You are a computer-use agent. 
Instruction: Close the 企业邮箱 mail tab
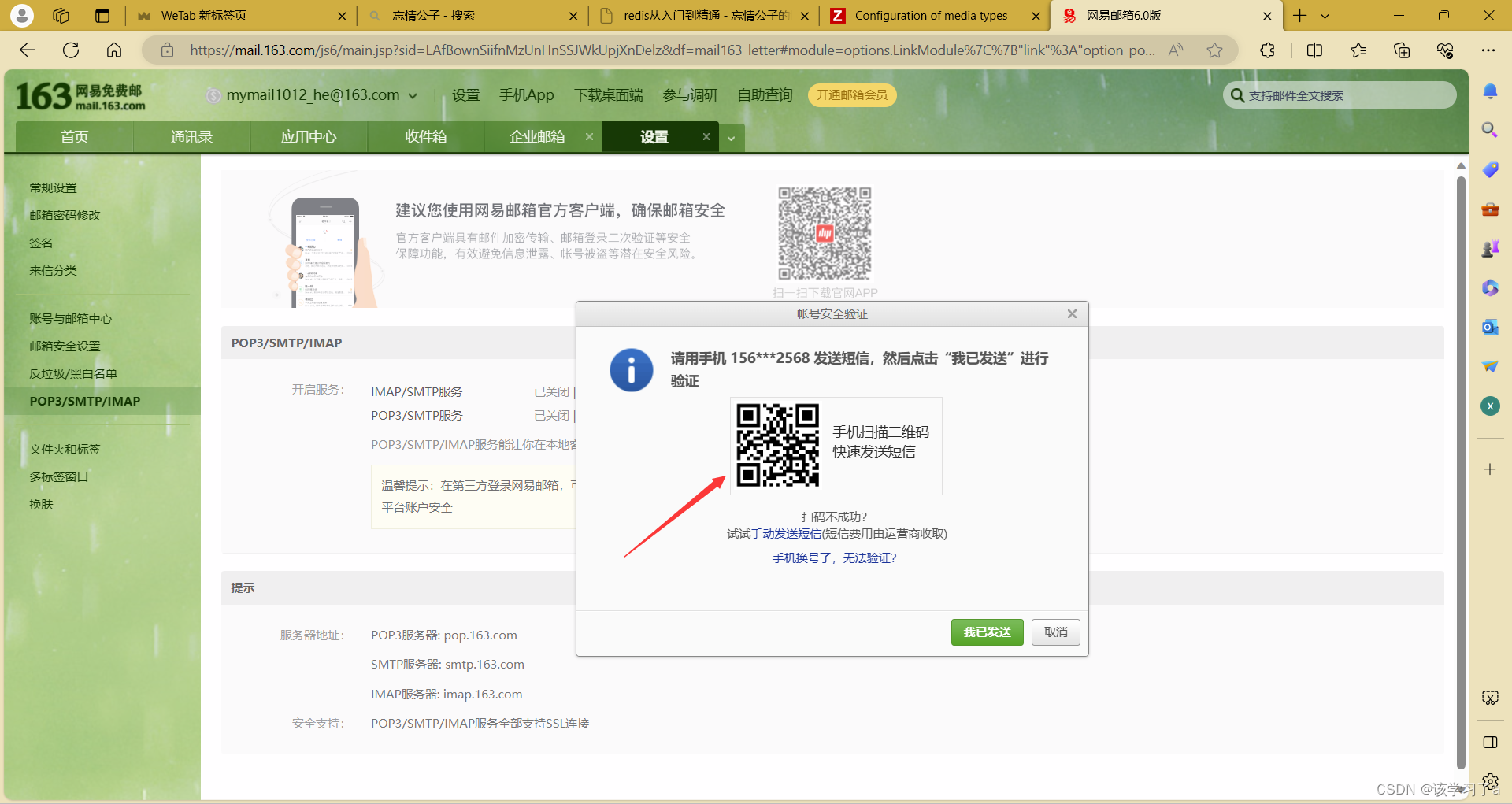[589, 136]
